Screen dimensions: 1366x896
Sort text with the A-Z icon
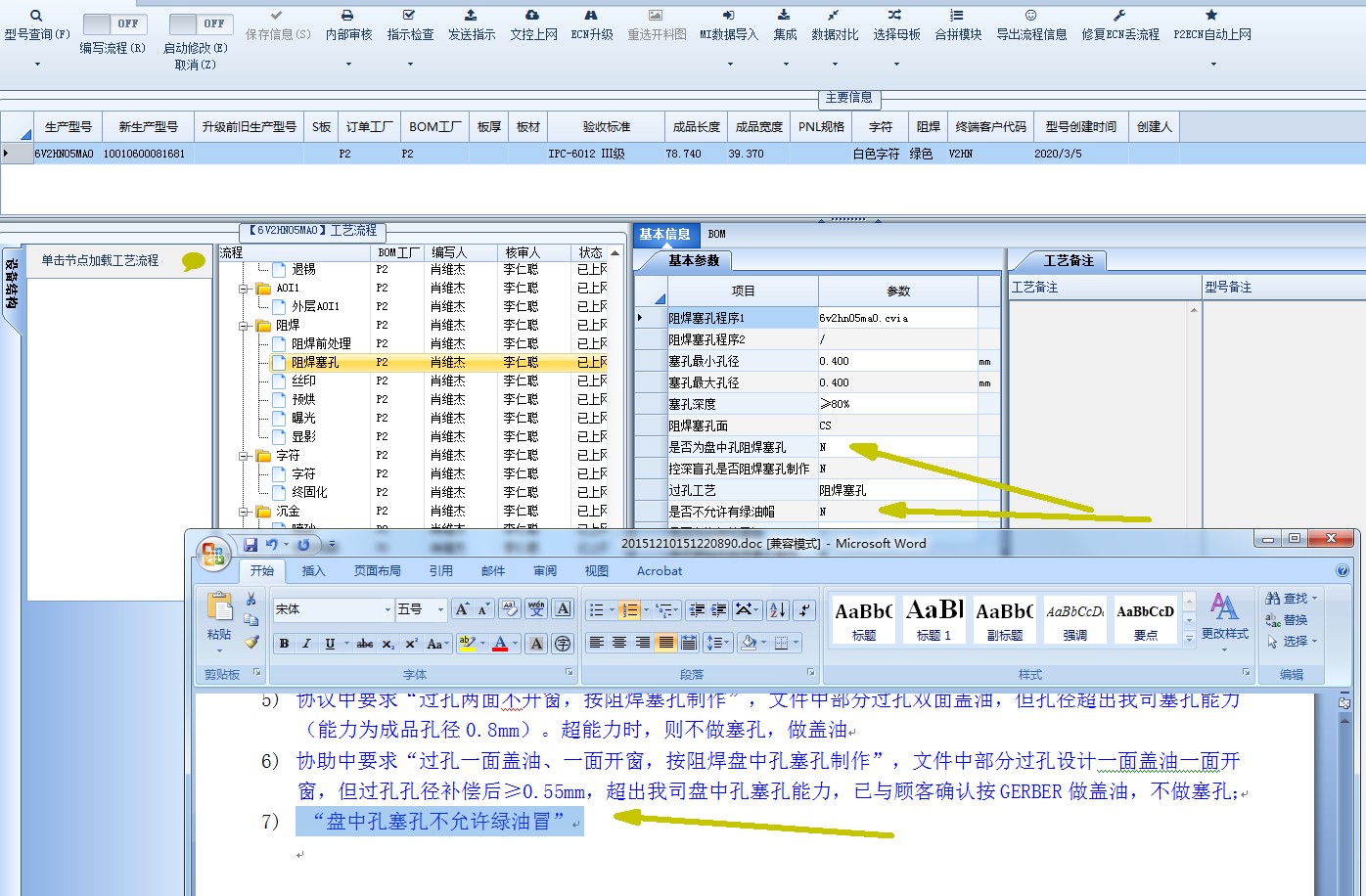click(x=777, y=609)
